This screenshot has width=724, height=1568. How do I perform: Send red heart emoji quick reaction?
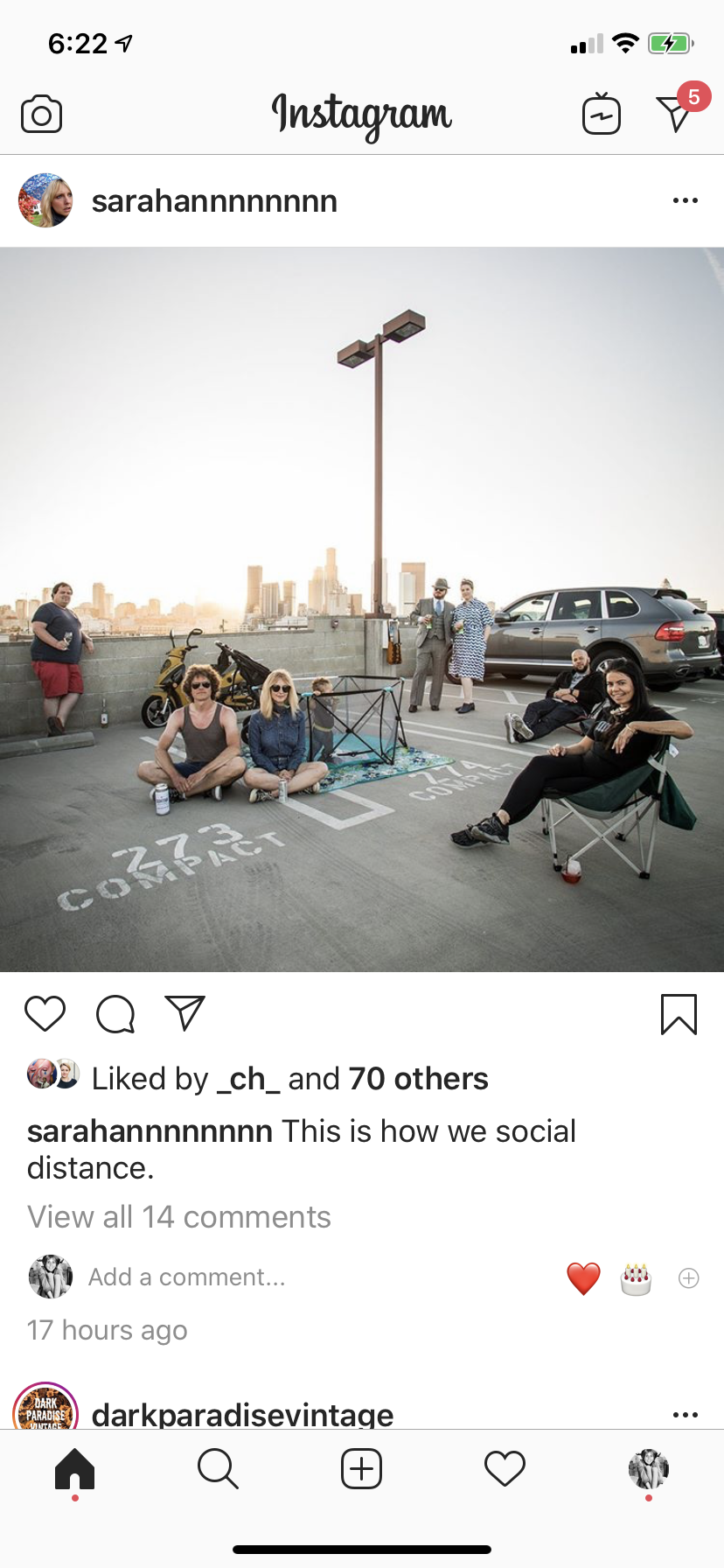click(583, 1278)
